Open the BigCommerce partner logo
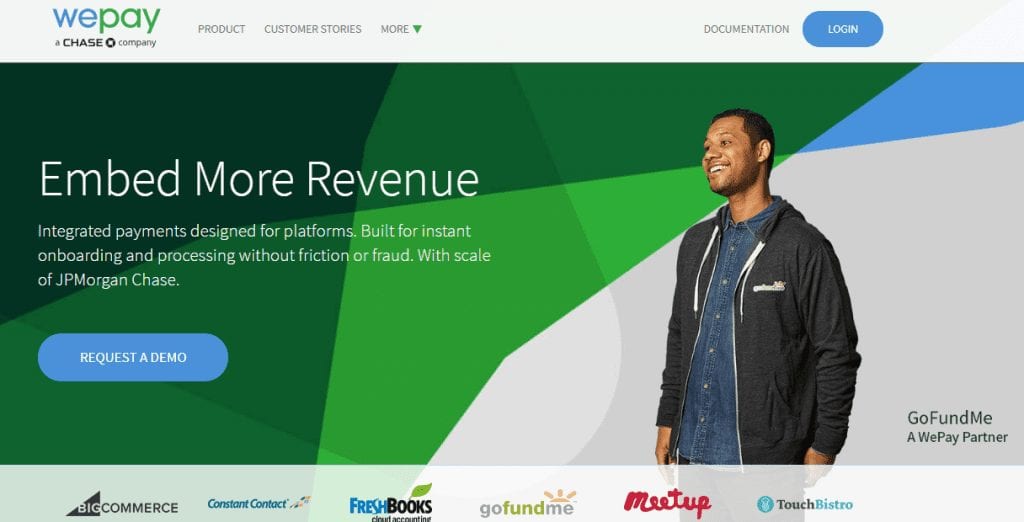 [x=122, y=504]
